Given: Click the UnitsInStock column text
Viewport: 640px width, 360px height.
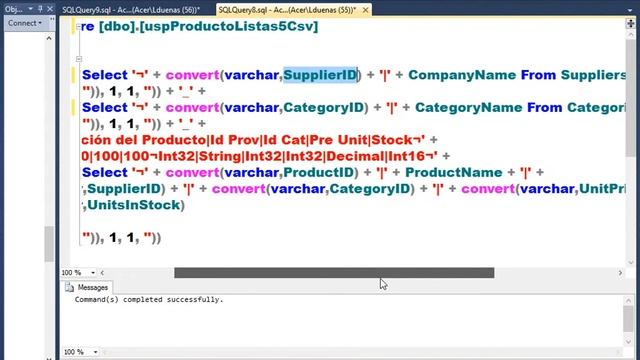Looking at the screenshot, I should (134, 205).
